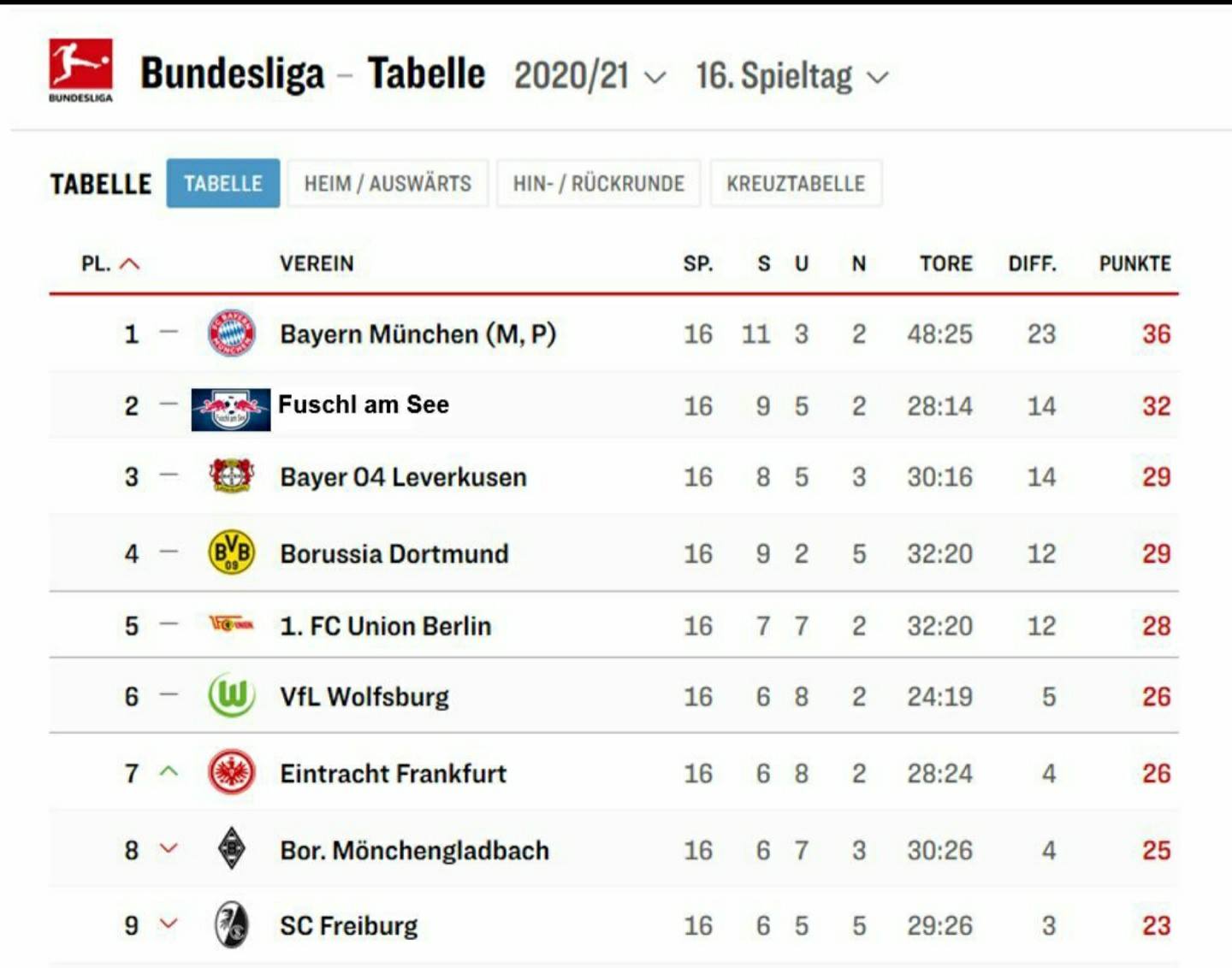
Task: Open the Eintracht Frankfurt team link
Action: [394, 773]
